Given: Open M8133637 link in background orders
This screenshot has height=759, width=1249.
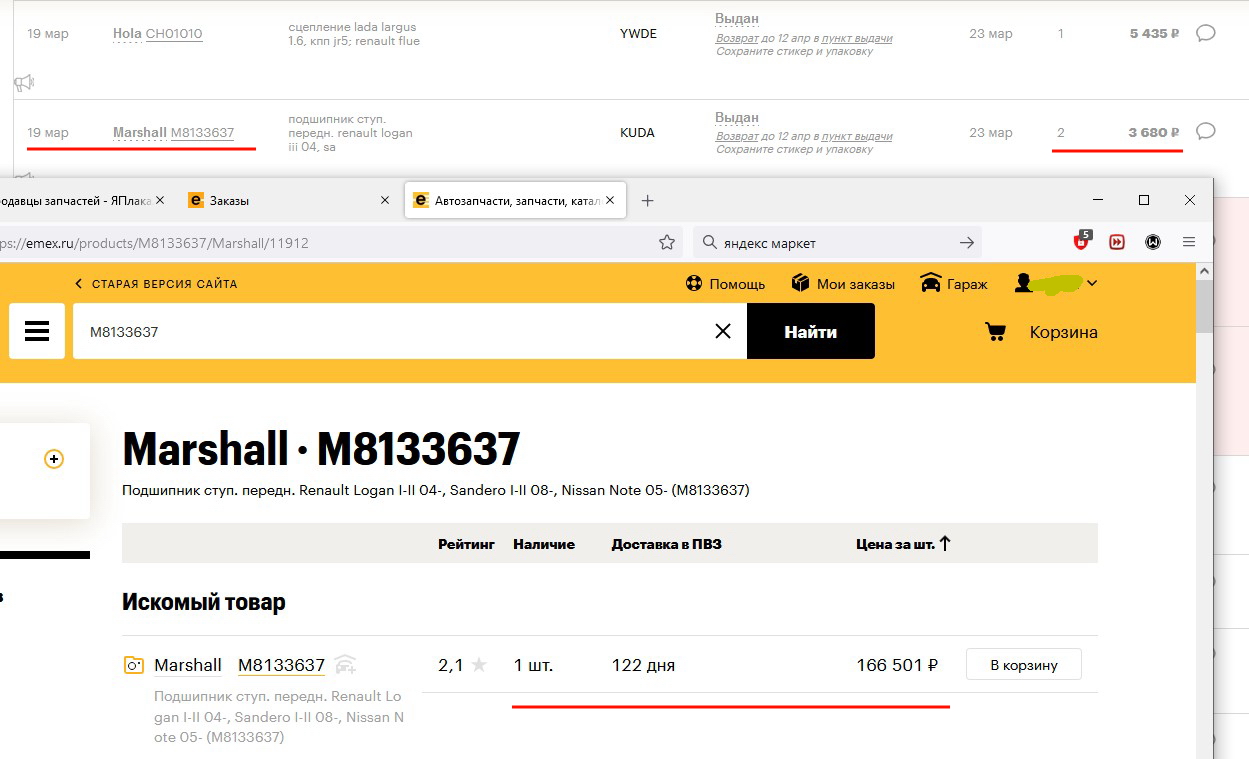Looking at the screenshot, I should [x=202, y=132].
